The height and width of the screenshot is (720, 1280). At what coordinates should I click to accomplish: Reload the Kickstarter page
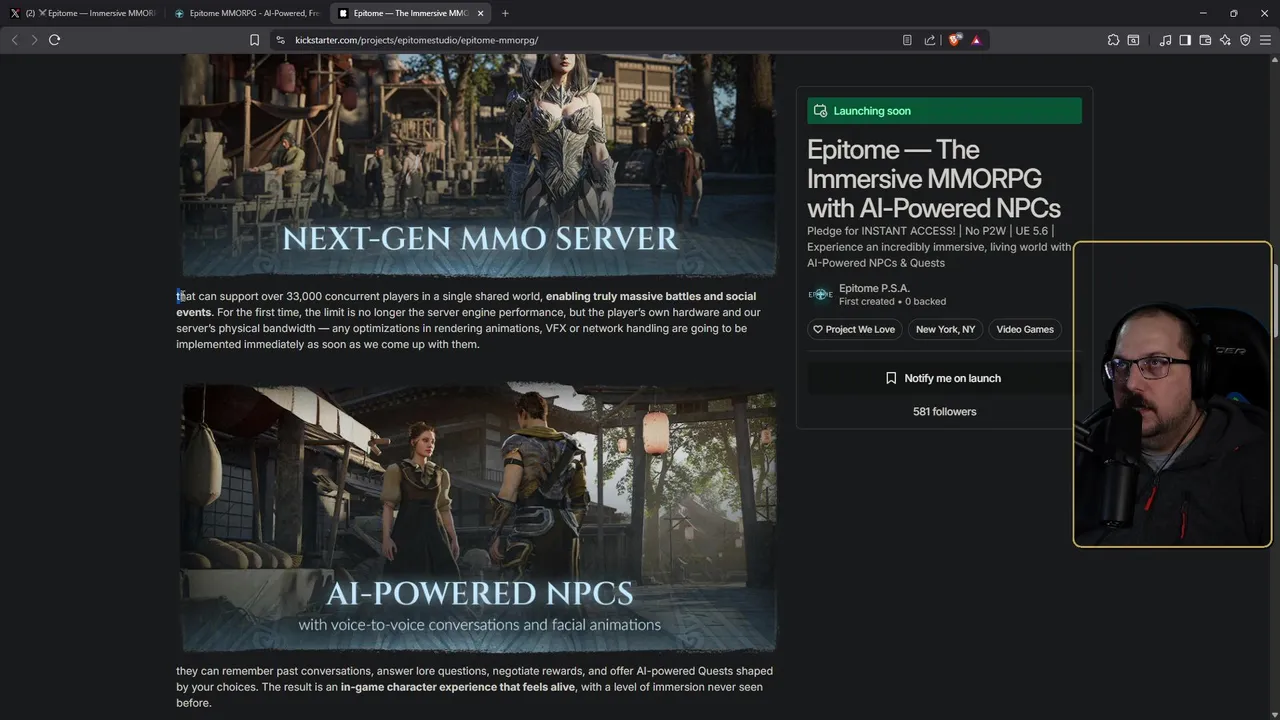coord(54,40)
